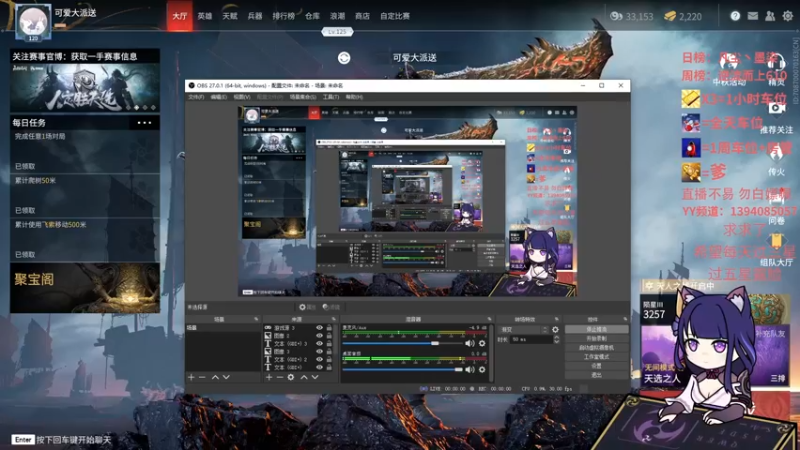Viewport: 800px width, 450px height.
Task: Select the 场景 item in scenes list
Action: (x=223, y=328)
